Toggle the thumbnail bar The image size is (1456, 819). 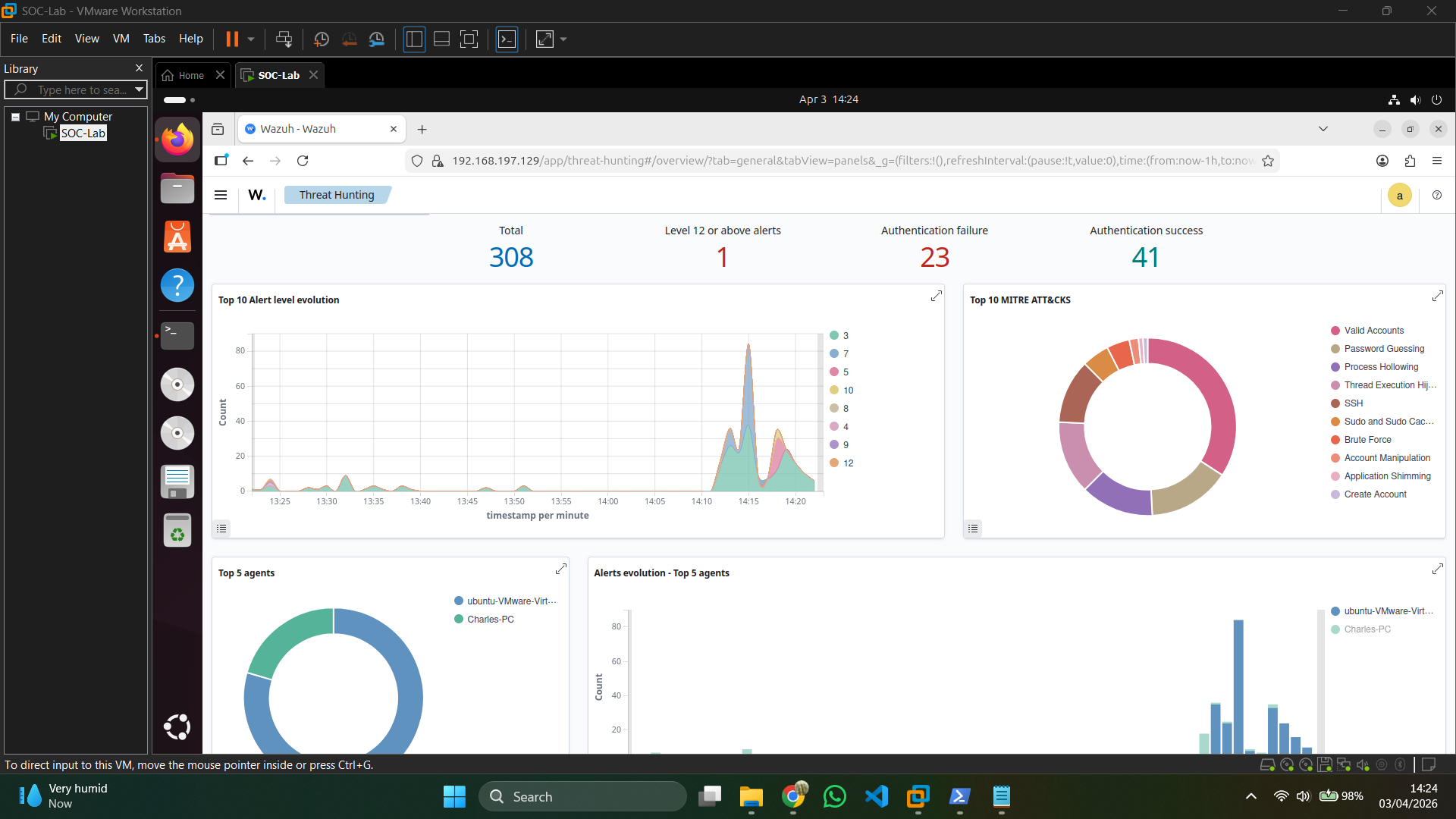(441, 39)
